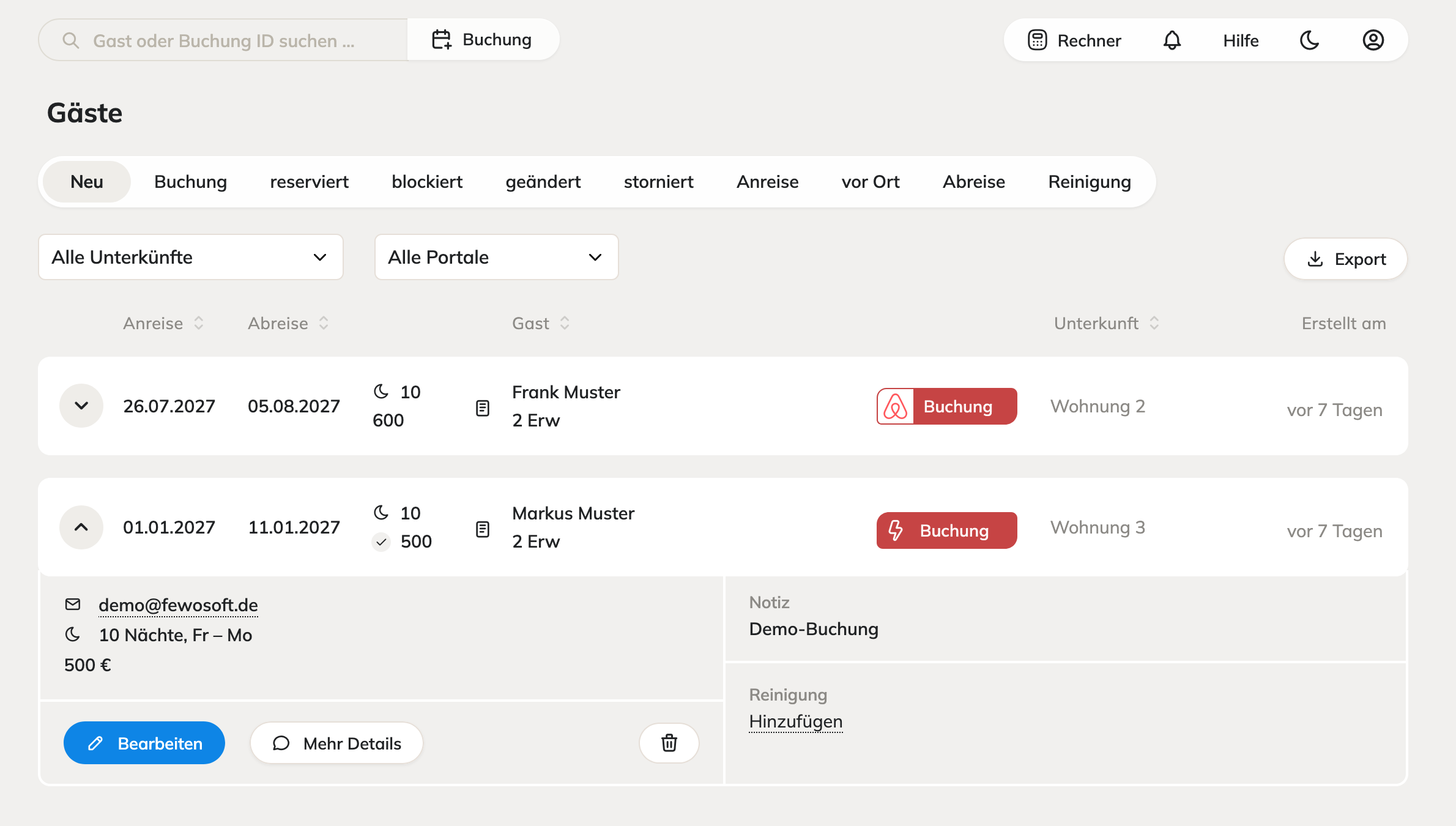Open Alle Portale dropdown
The image size is (1456, 826).
pos(496,257)
